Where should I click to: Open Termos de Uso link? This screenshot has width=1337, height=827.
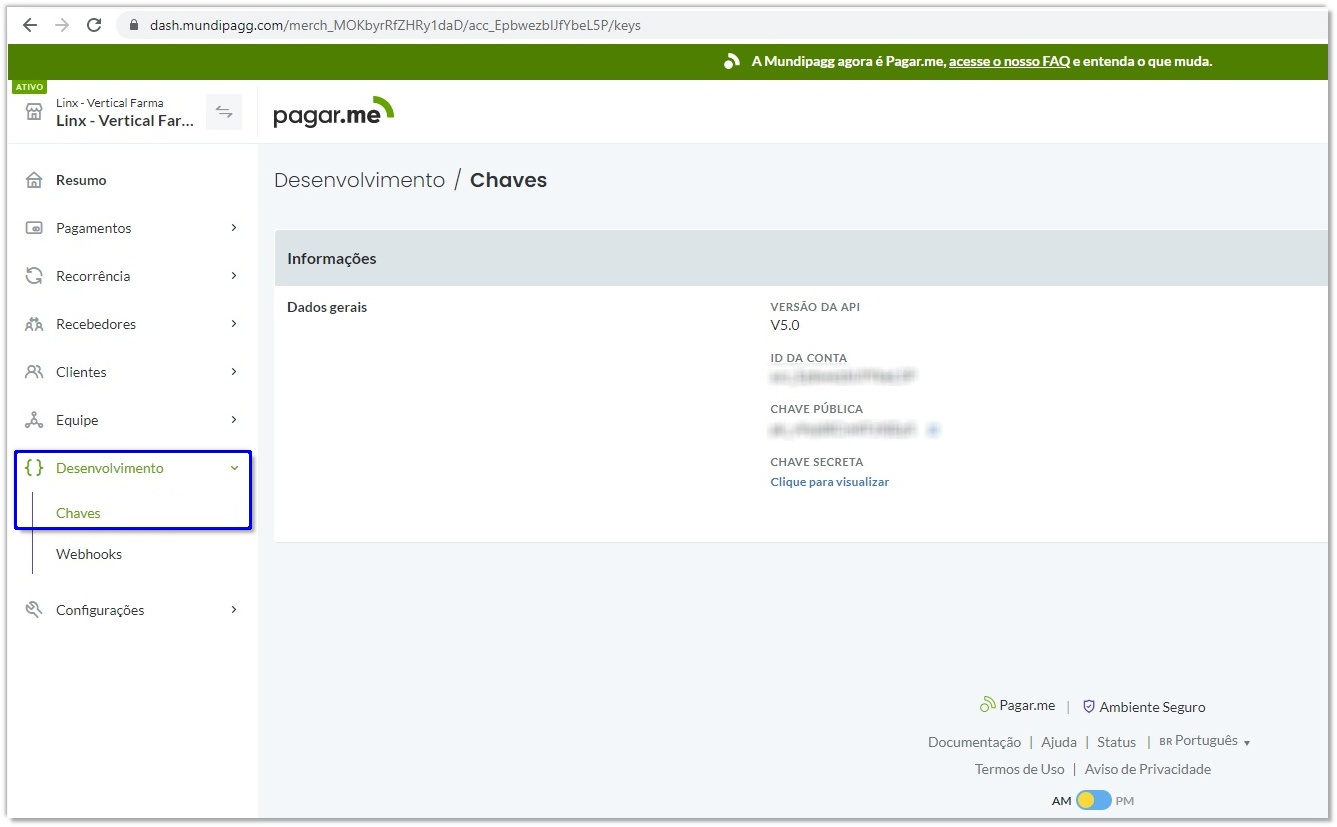(x=1019, y=769)
